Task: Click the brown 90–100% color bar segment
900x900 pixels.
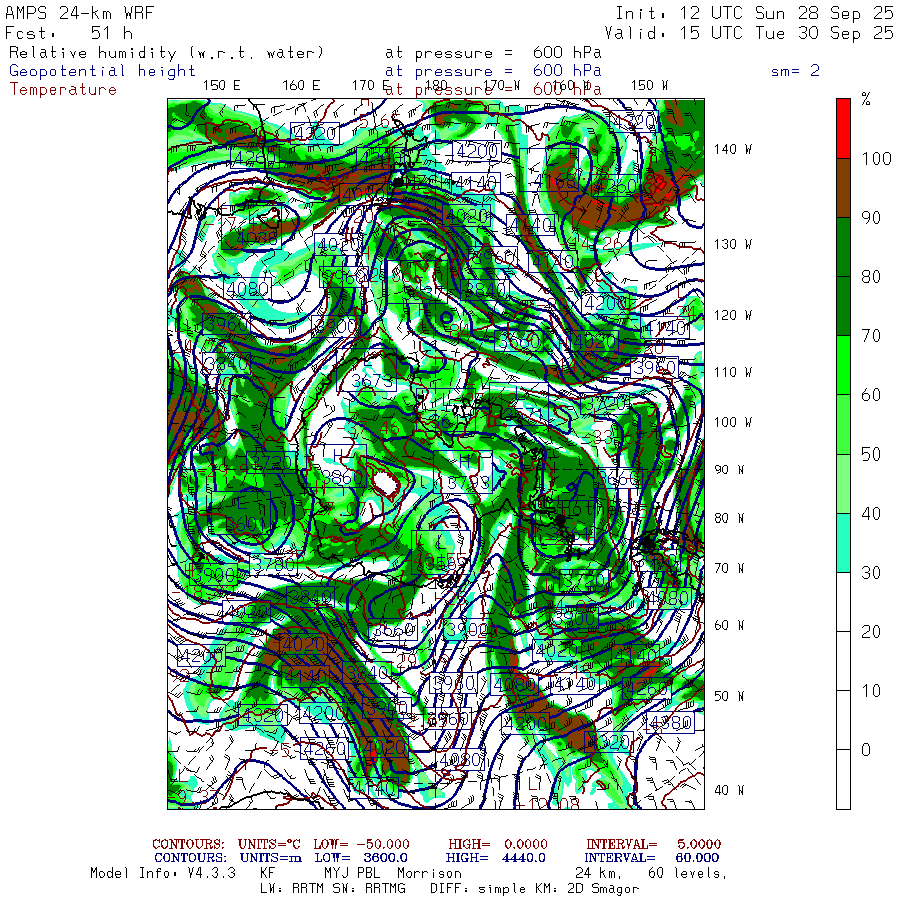Action: (x=843, y=188)
